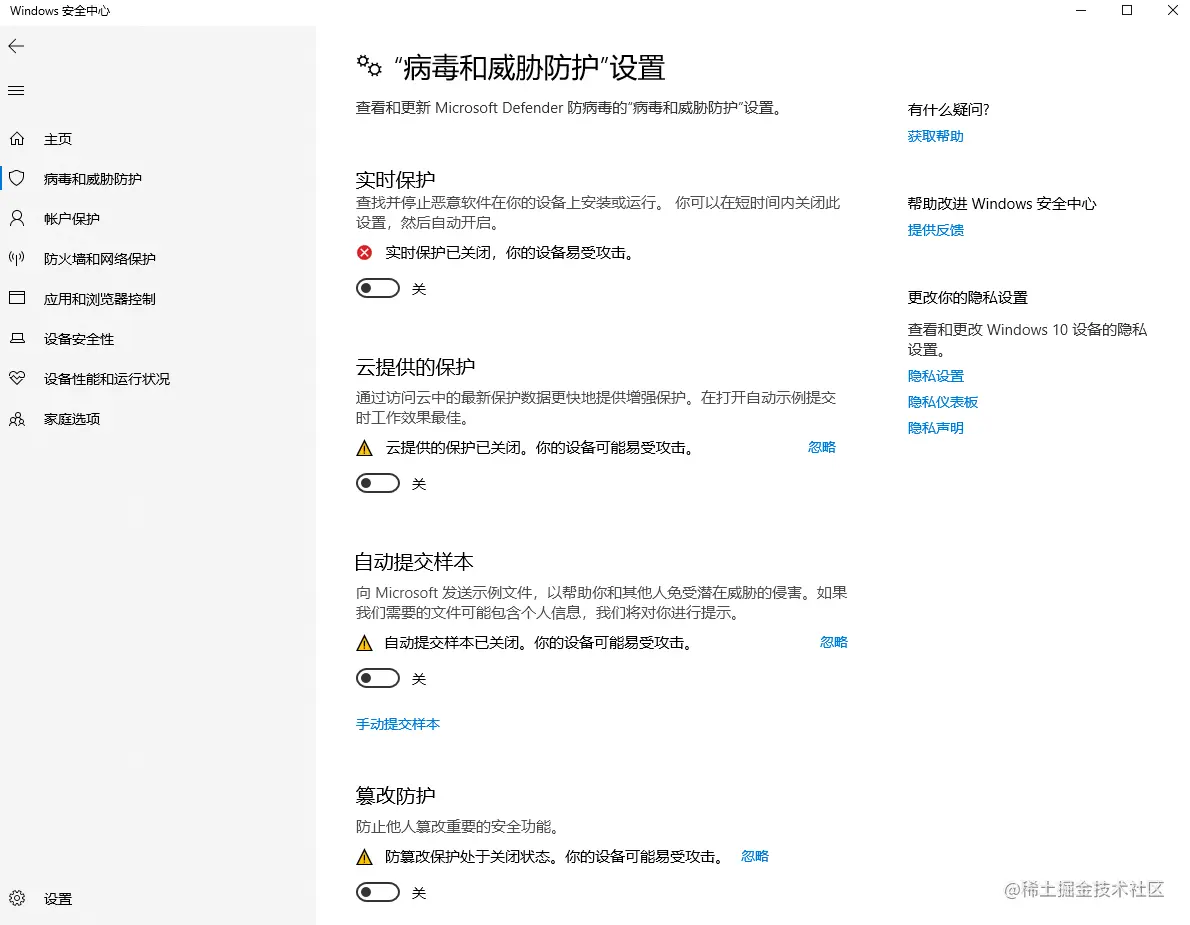Click the back arrow icon
Screen dimensions: 1190x925
[x=16, y=46]
